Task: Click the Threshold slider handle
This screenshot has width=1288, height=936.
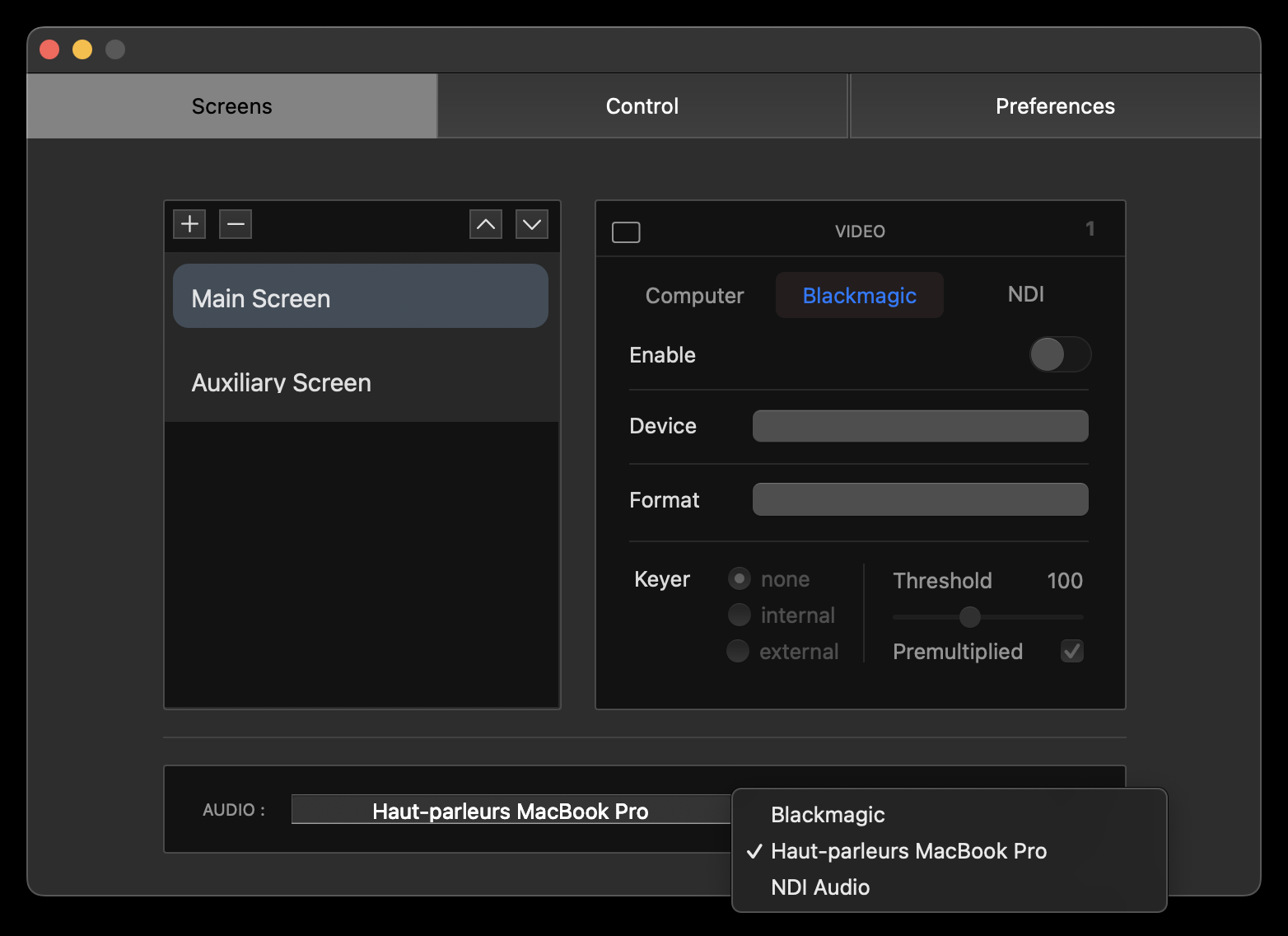Action: tap(970, 616)
